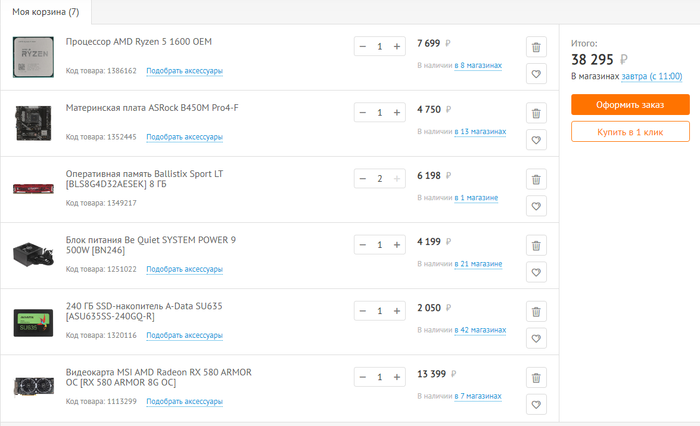Click the MSI RX 580 video card thumbnail

(34, 387)
